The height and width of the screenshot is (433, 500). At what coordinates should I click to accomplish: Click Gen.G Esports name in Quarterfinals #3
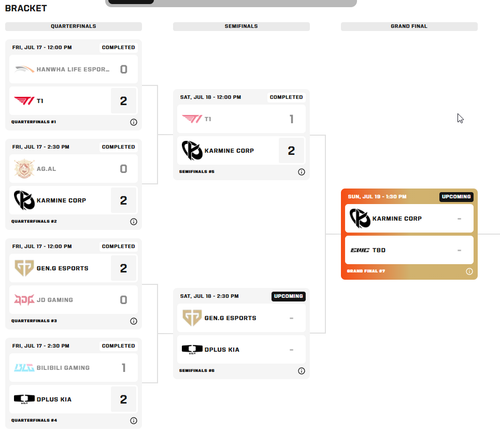tap(62, 268)
